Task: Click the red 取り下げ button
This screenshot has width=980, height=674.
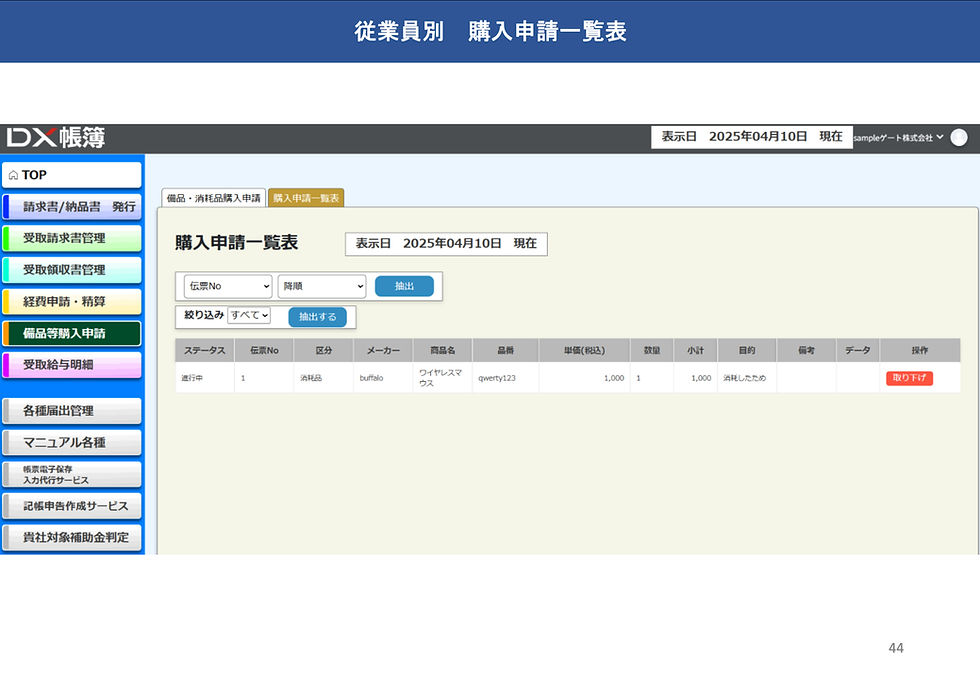Action: click(909, 378)
